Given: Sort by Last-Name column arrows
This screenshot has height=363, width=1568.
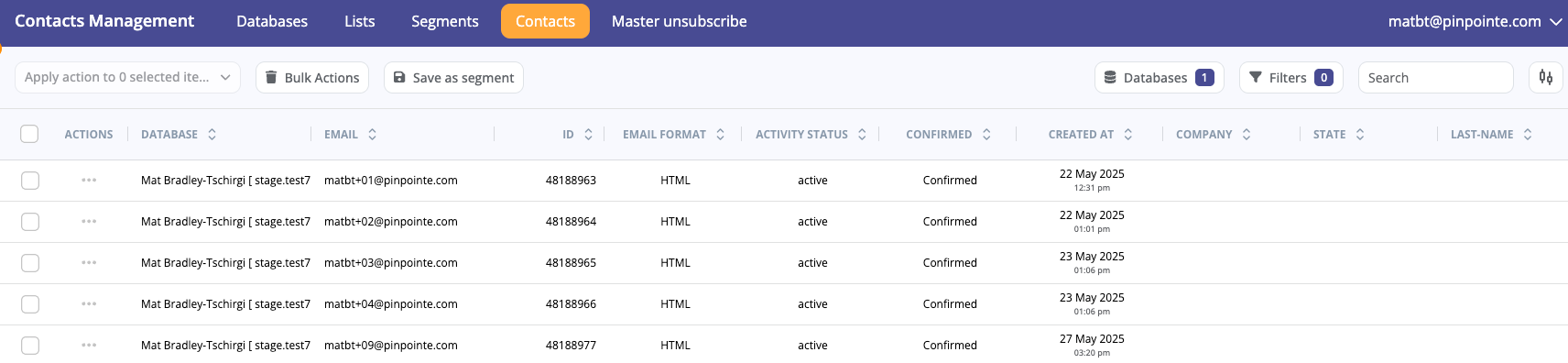Looking at the screenshot, I should point(1528,135).
